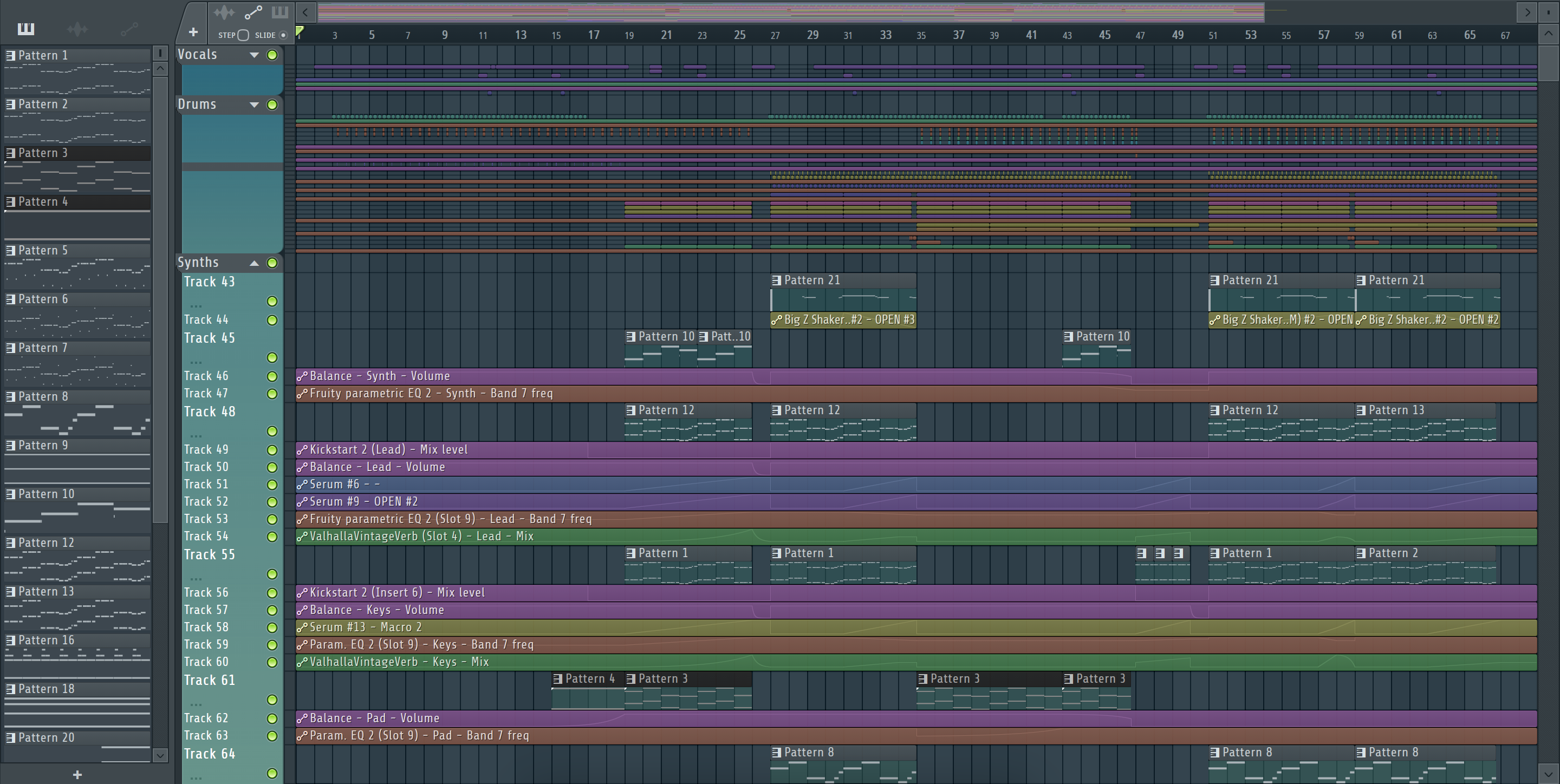Click pattern icon of first Pattern 21 clip
1560x784 pixels.
coord(776,280)
